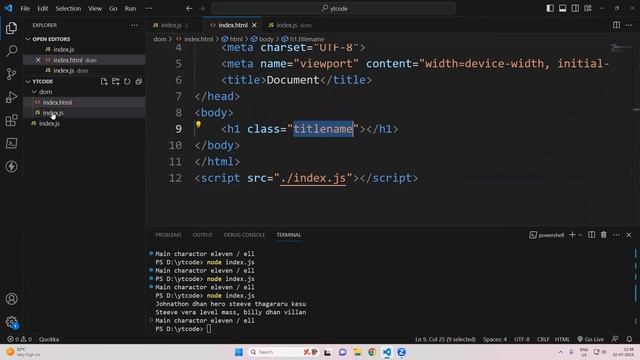
Task: Open the Accounts menu icon
Action: [11, 299]
